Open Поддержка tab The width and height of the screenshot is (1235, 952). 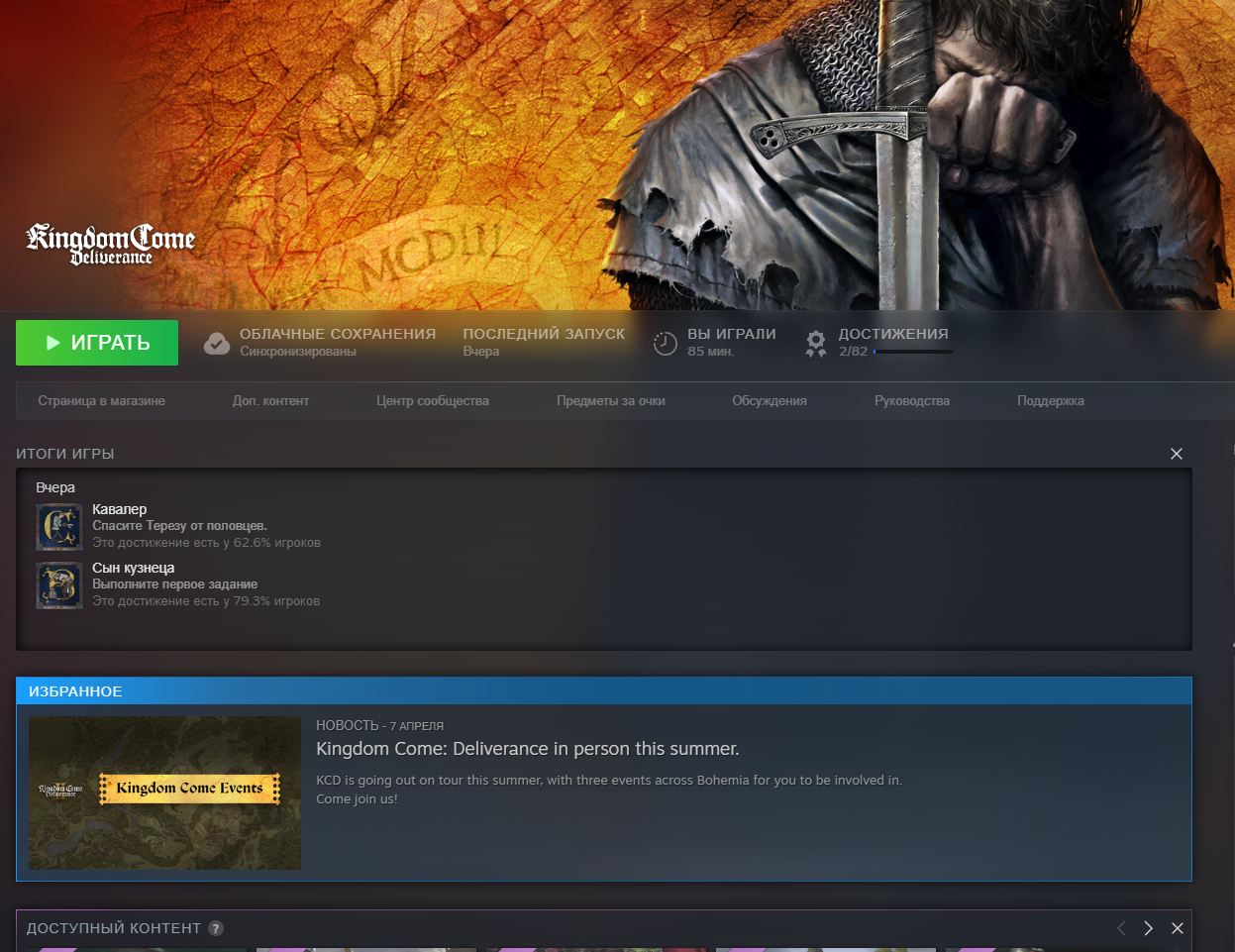pyautogui.click(x=1051, y=401)
